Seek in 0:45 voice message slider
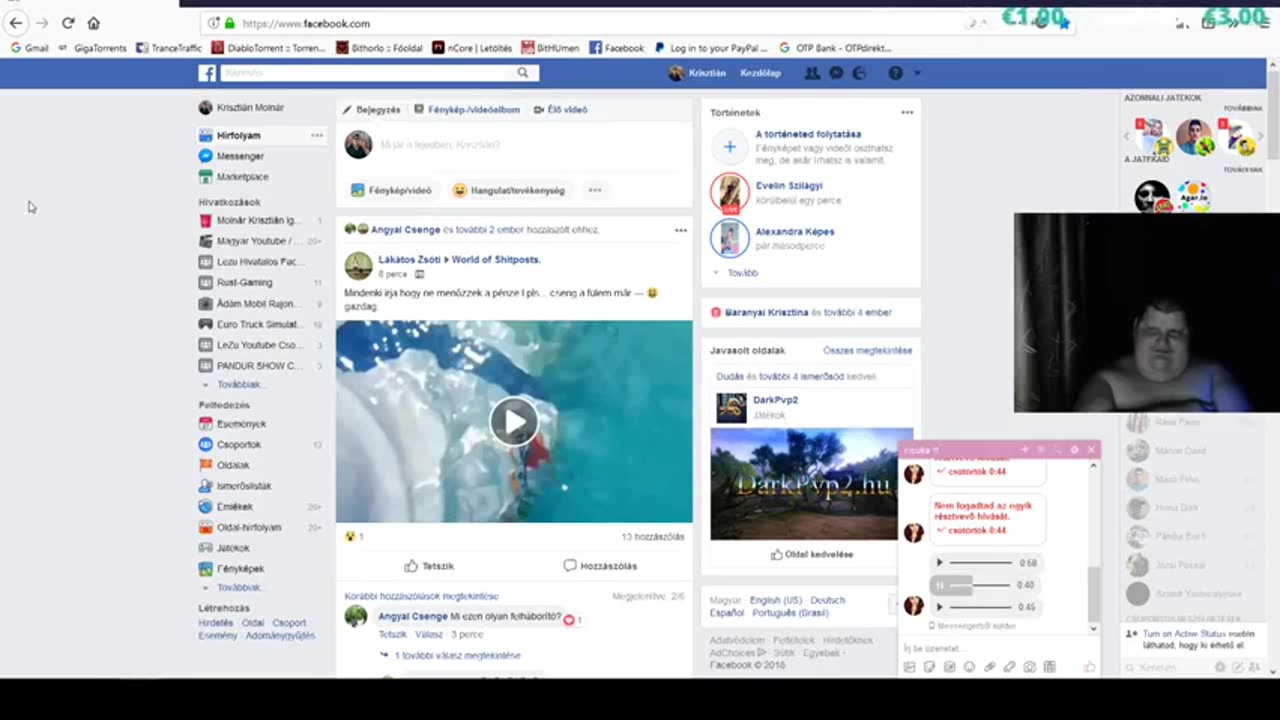The width and height of the screenshot is (1280, 720). pos(982,607)
